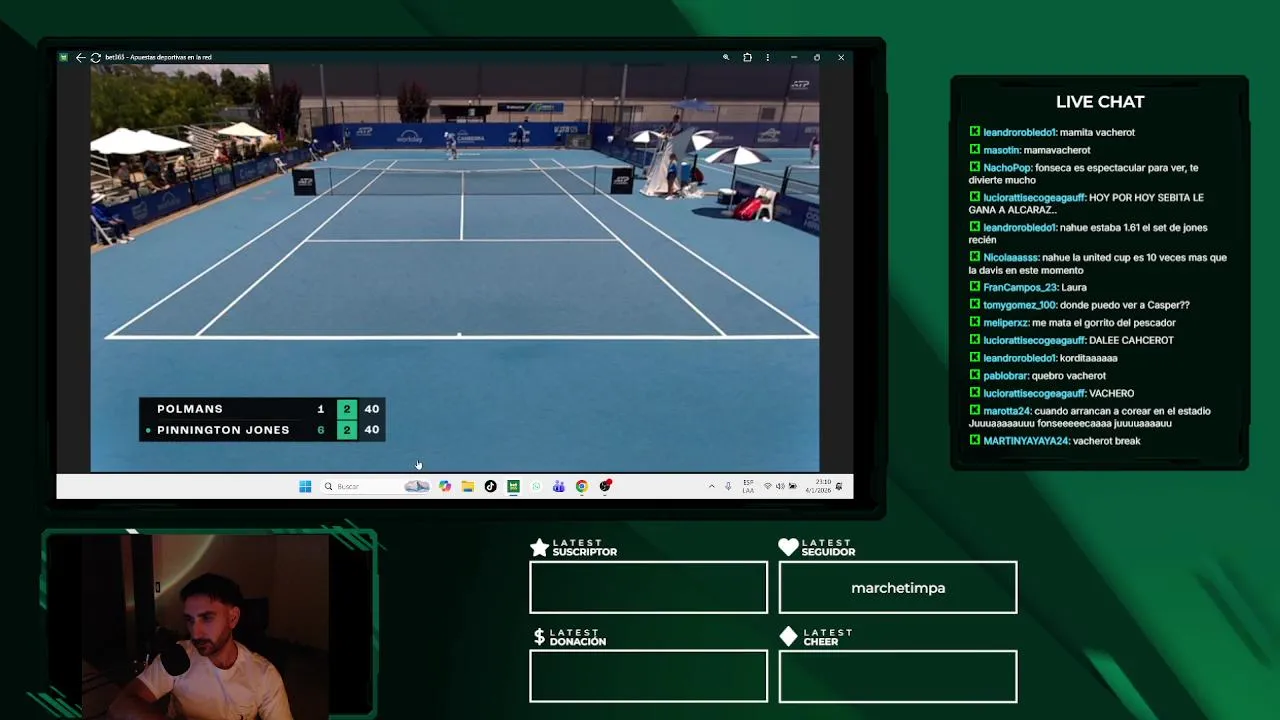Screen dimensions: 1280x720
Task: Minimize the bet365 window
Action: (x=793, y=57)
